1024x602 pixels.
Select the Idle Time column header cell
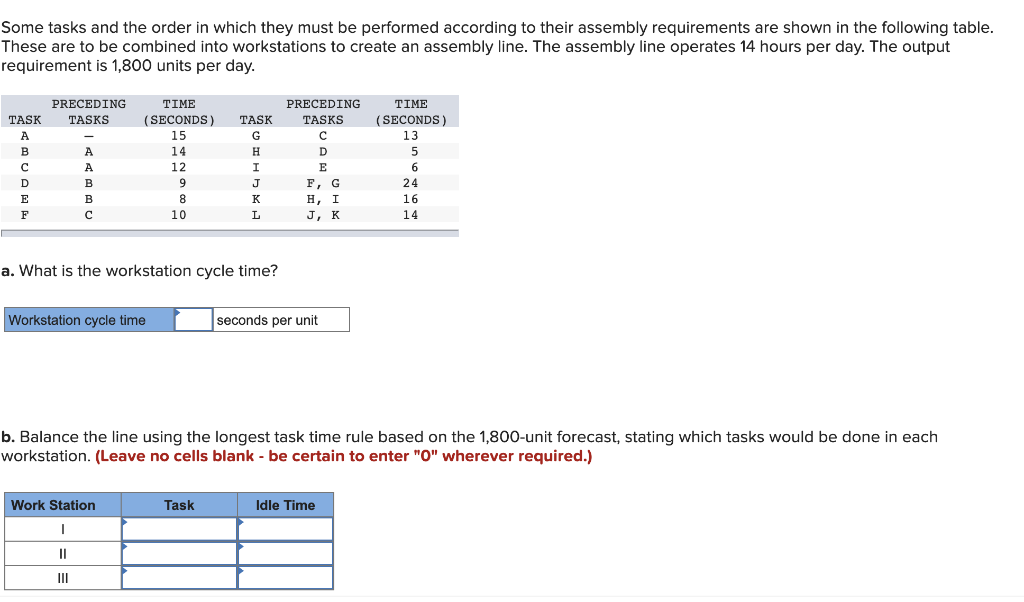pyautogui.click(x=285, y=504)
